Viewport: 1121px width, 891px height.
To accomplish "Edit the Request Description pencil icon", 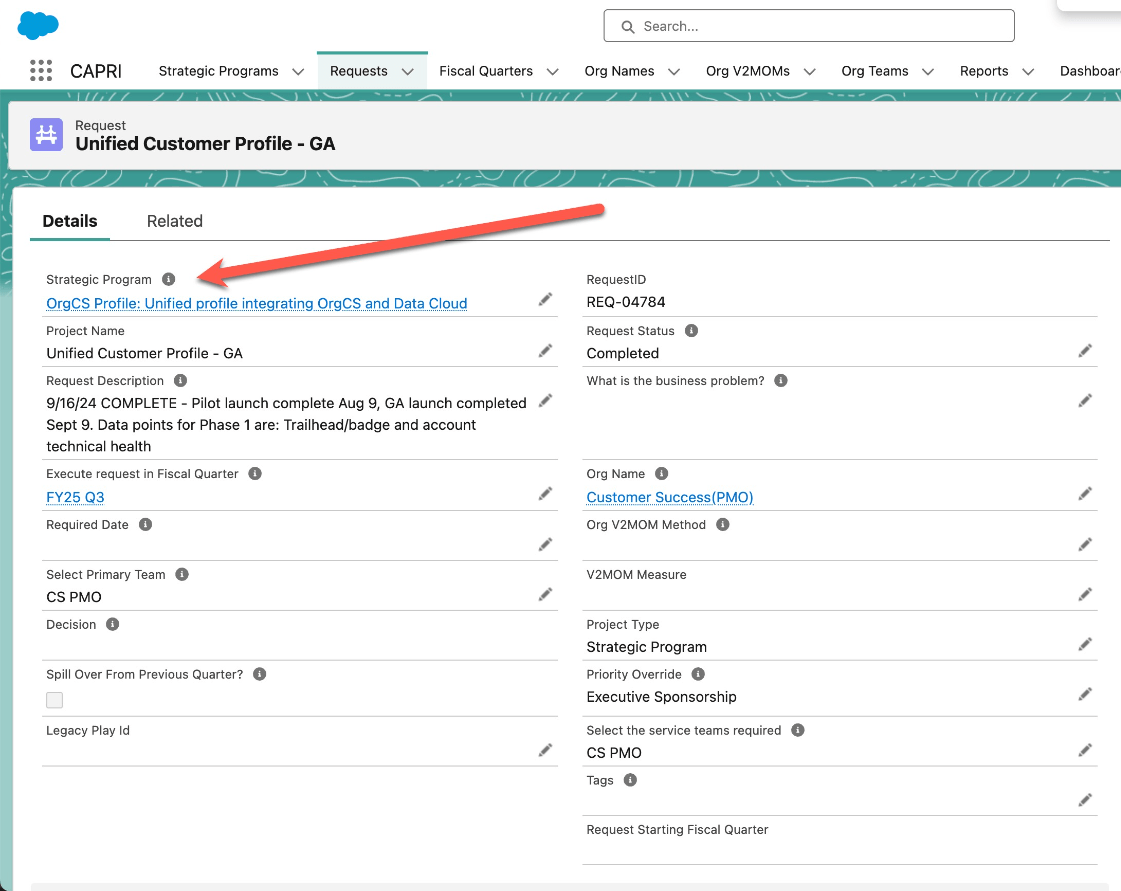I will click(545, 400).
